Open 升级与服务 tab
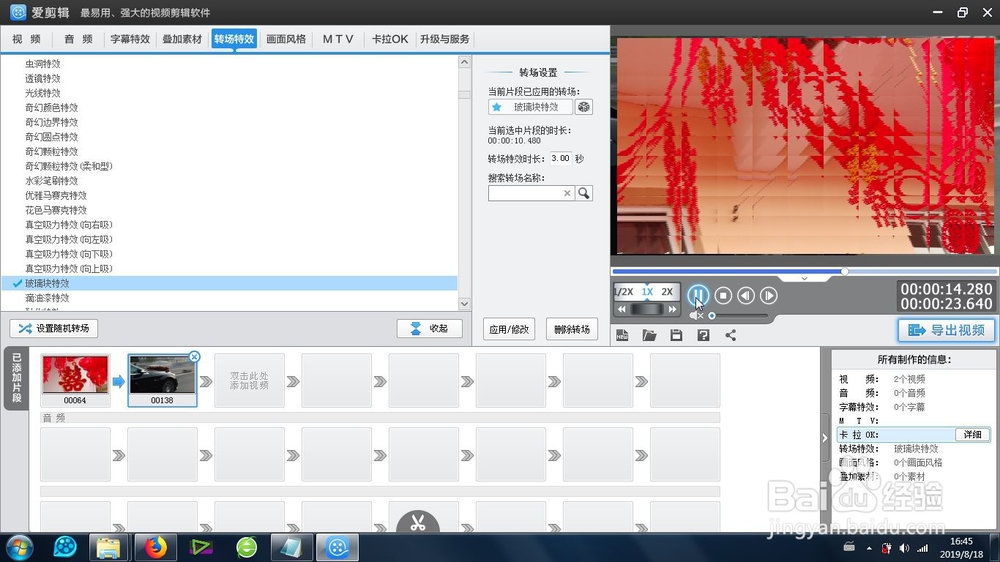 click(x=445, y=39)
